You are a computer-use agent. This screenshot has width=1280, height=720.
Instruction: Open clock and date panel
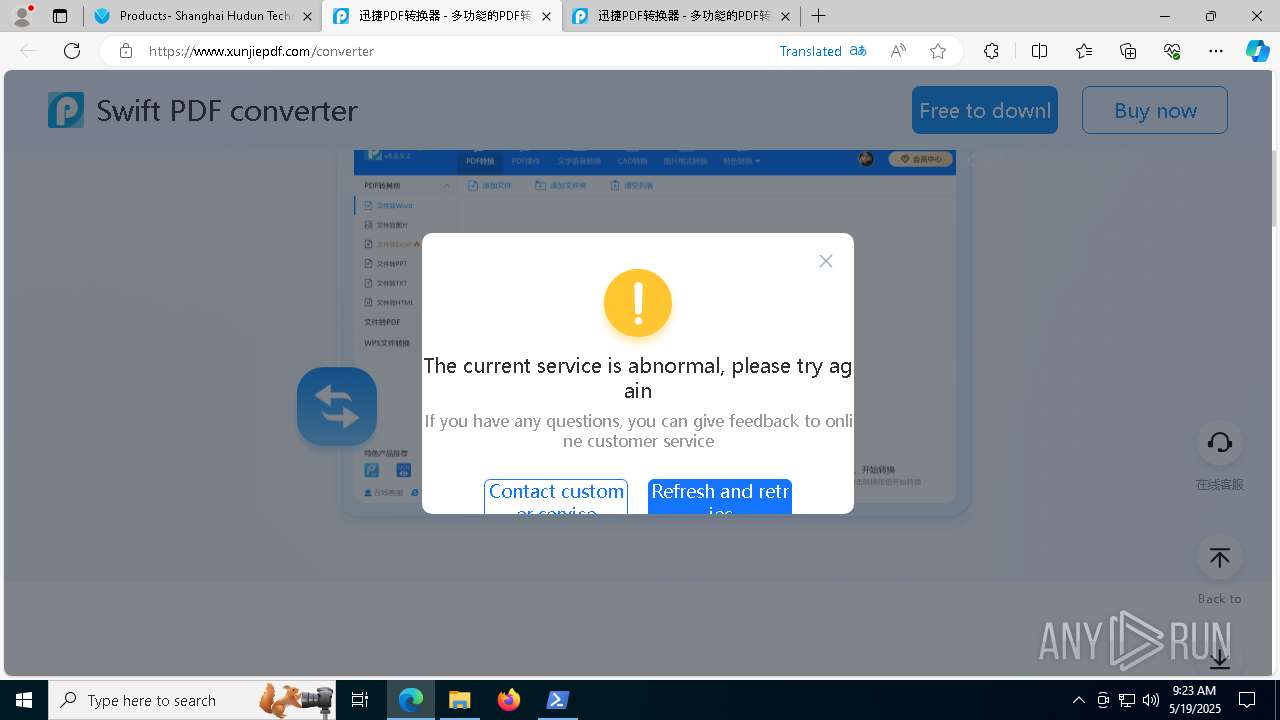[1195, 700]
